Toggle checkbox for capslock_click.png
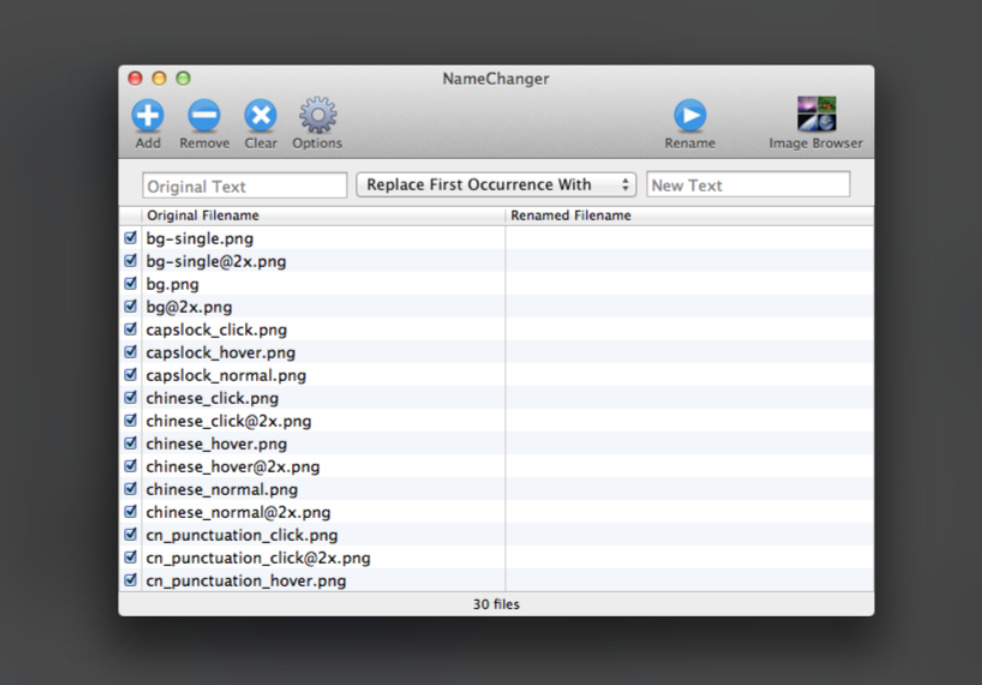 (130, 330)
